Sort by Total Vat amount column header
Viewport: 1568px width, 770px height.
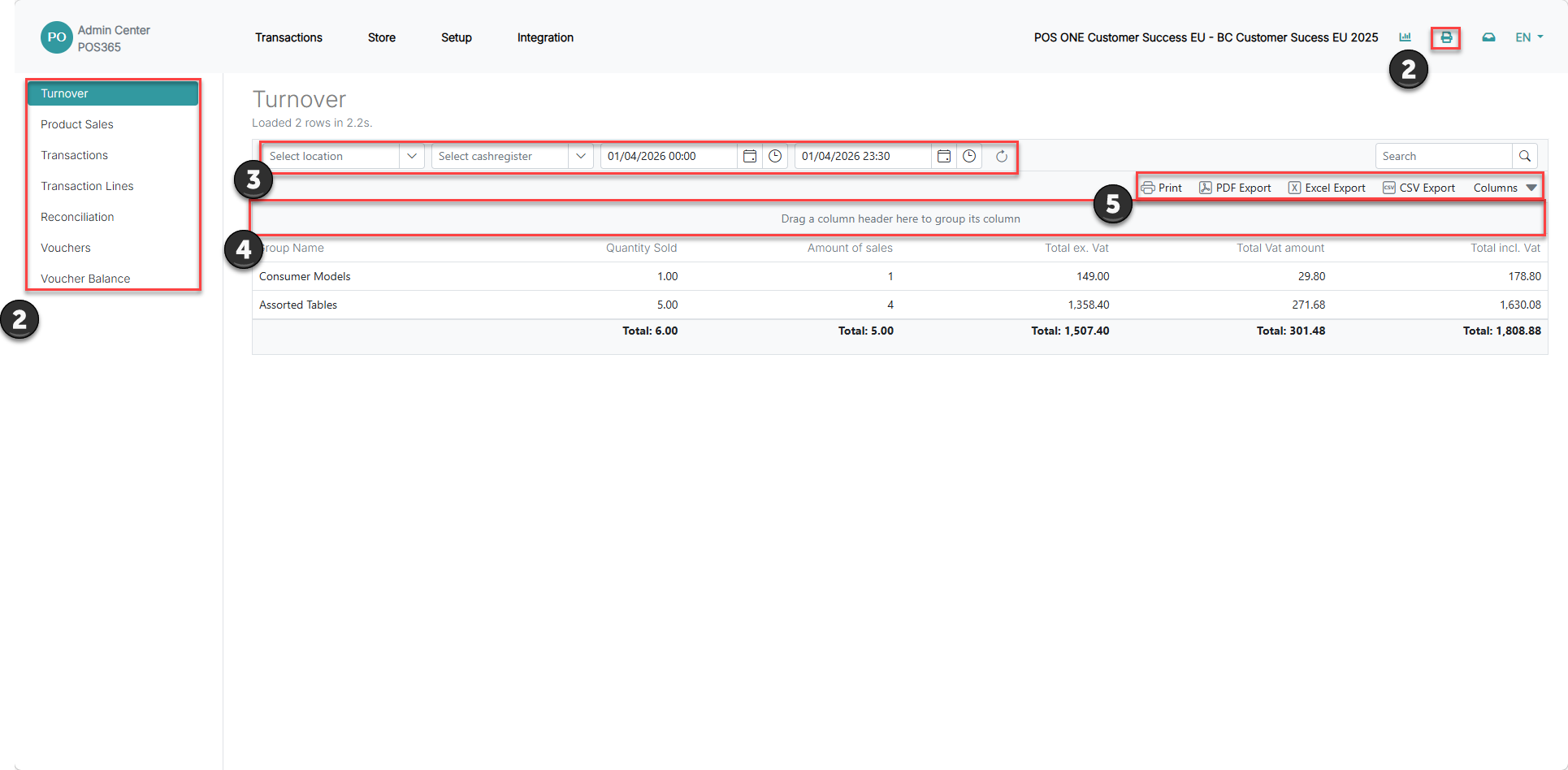pyautogui.click(x=1280, y=248)
